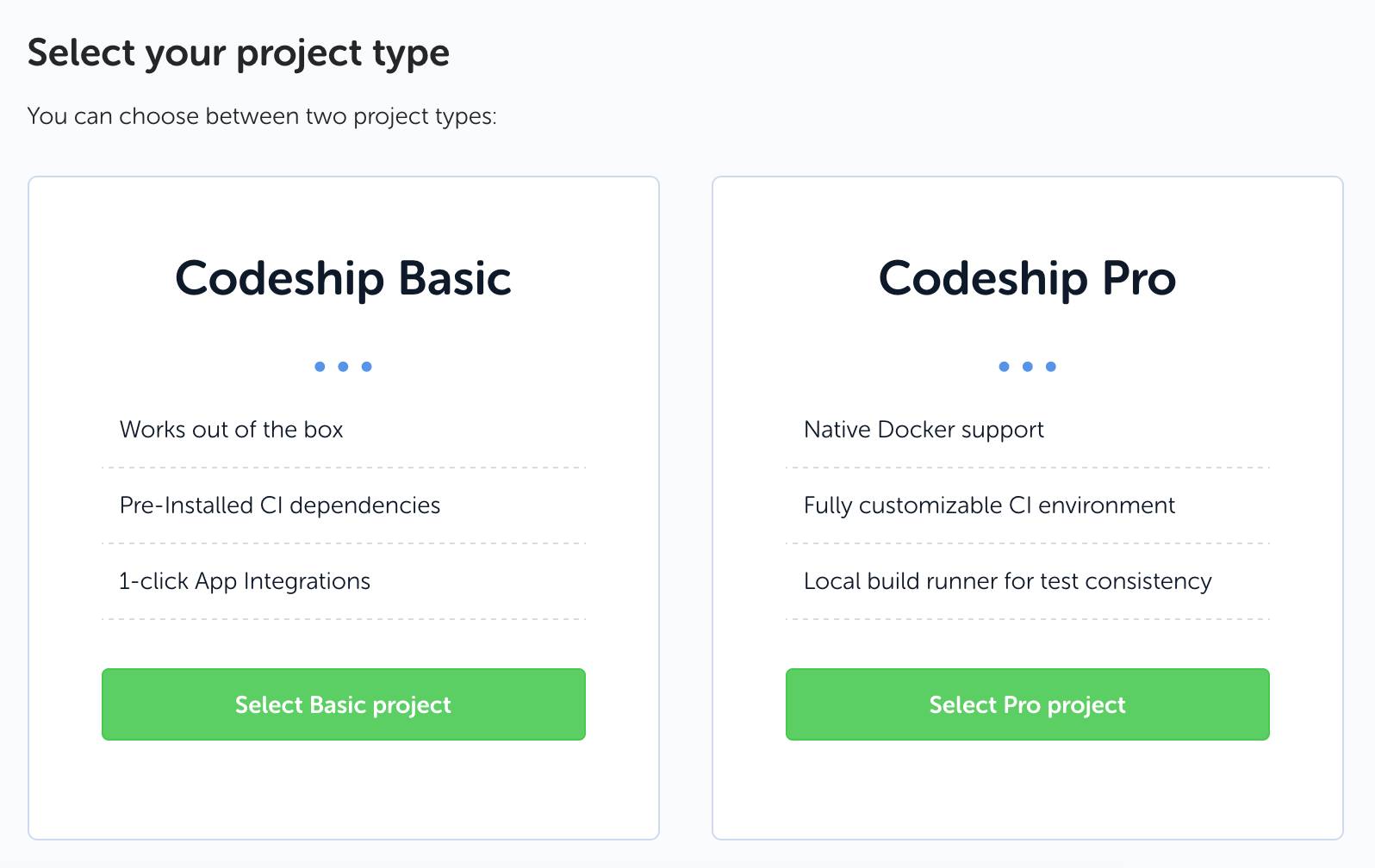The height and width of the screenshot is (868, 1375).
Task: Click the Select Basic project button
Action: pyautogui.click(x=343, y=704)
